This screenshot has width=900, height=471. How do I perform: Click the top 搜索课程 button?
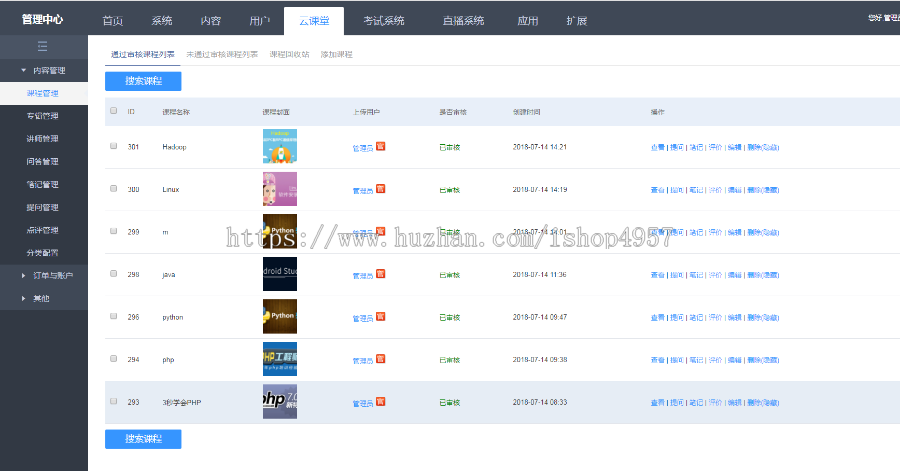point(143,81)
